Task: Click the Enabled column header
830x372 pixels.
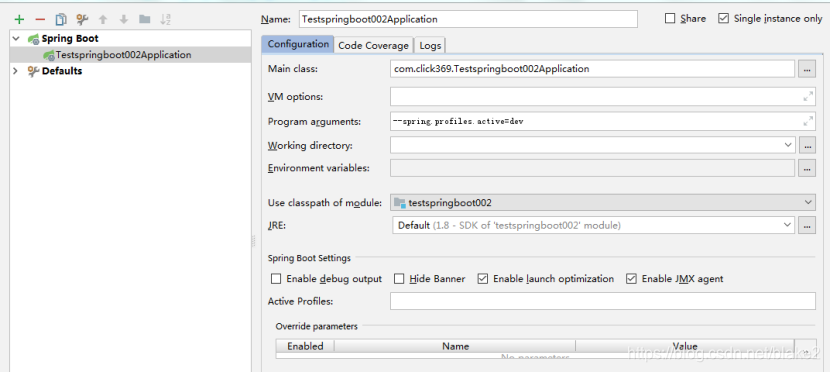Action: point(305,346)
